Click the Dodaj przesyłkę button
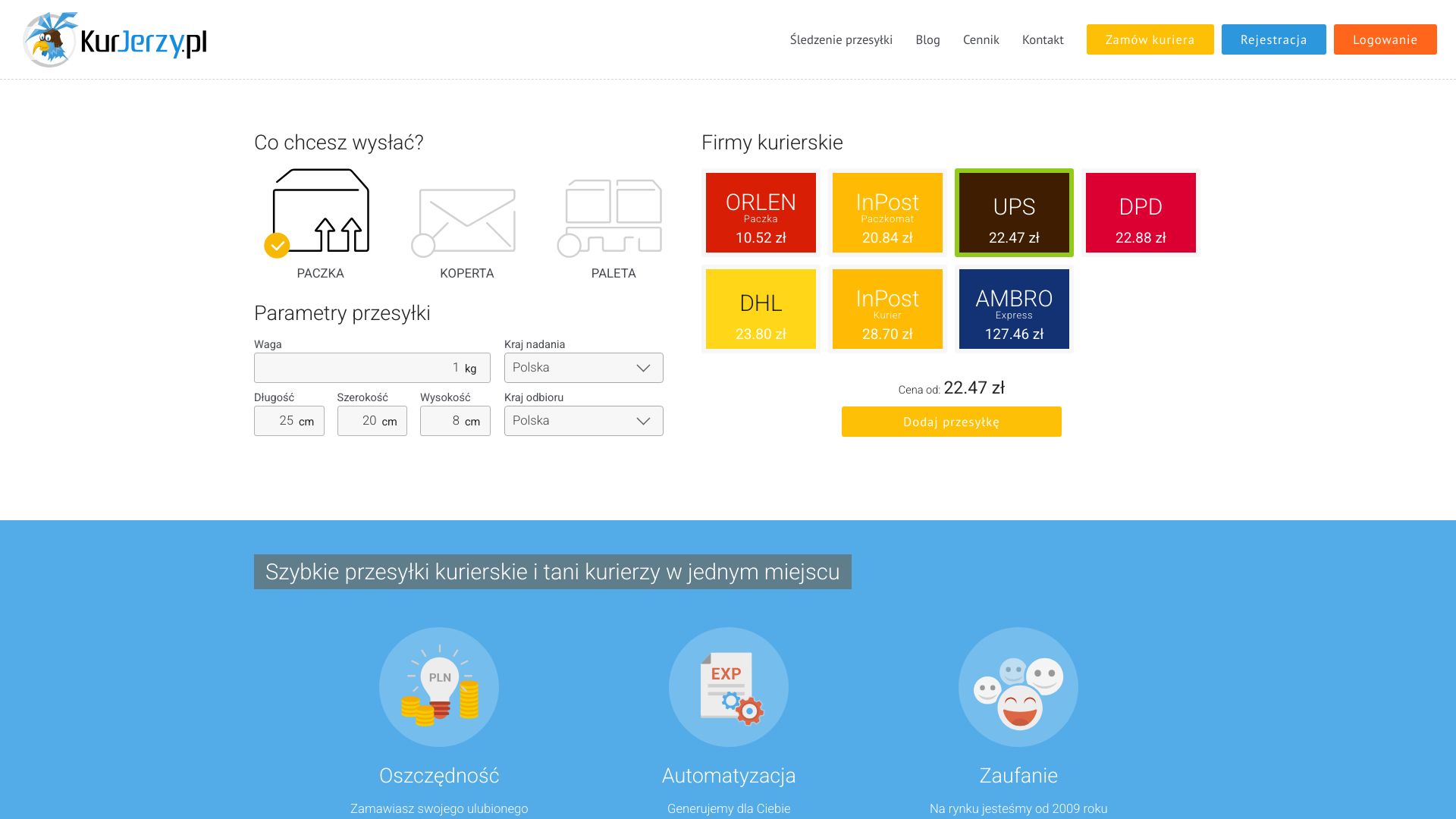Screen dimensions: 1456x819 tap(952, 422)
